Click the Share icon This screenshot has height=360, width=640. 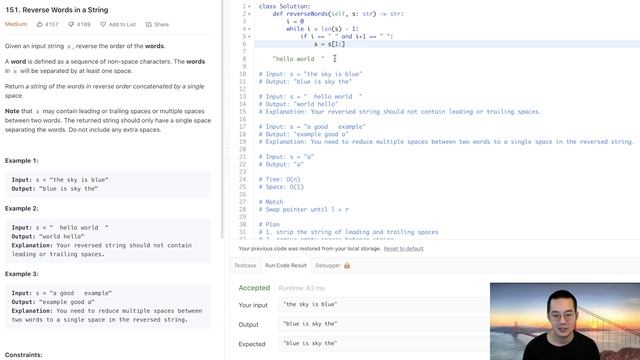pos(149,24)
